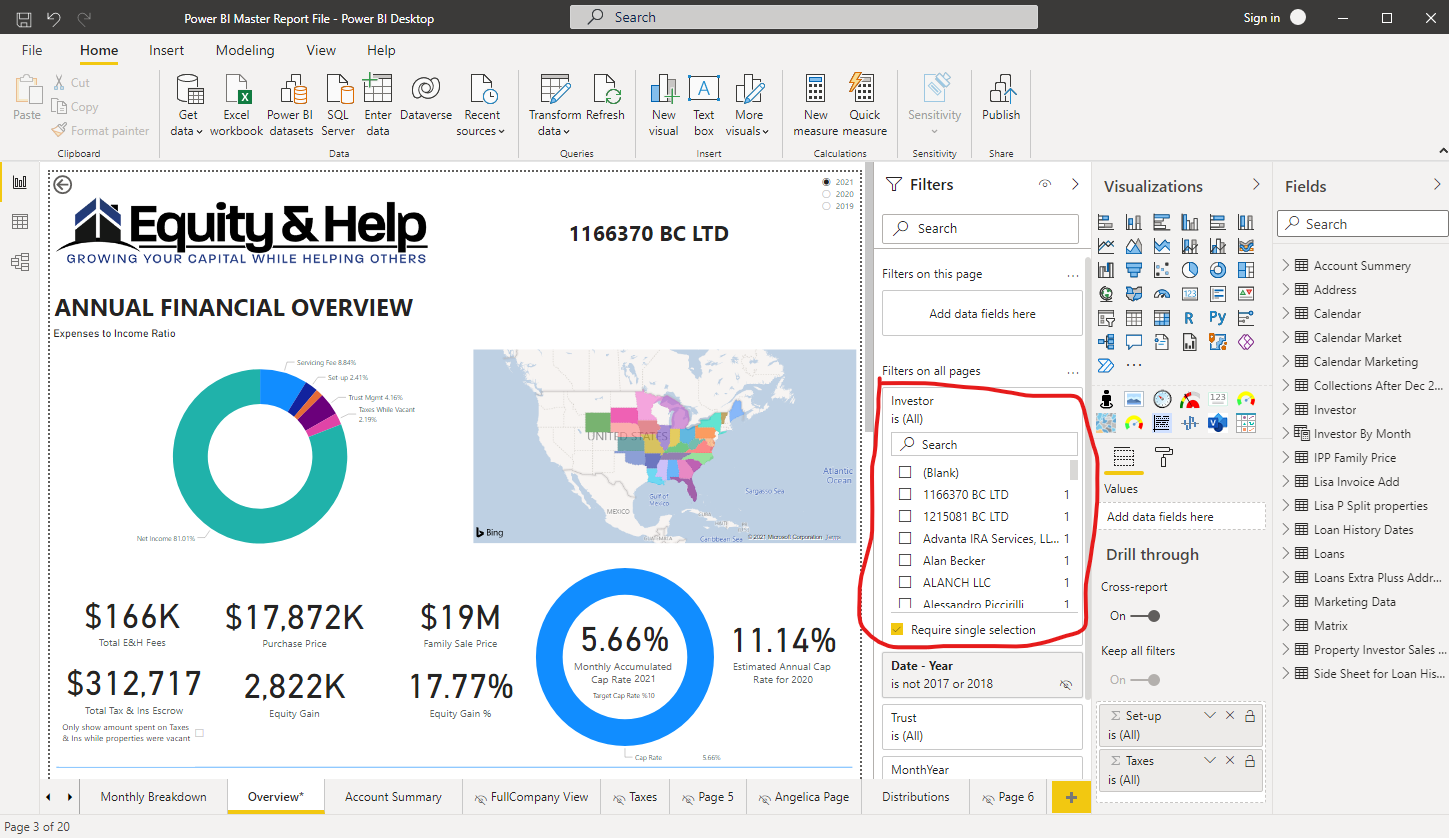Select the R script visual
1449x838 pixels.
coord(1189,318)
